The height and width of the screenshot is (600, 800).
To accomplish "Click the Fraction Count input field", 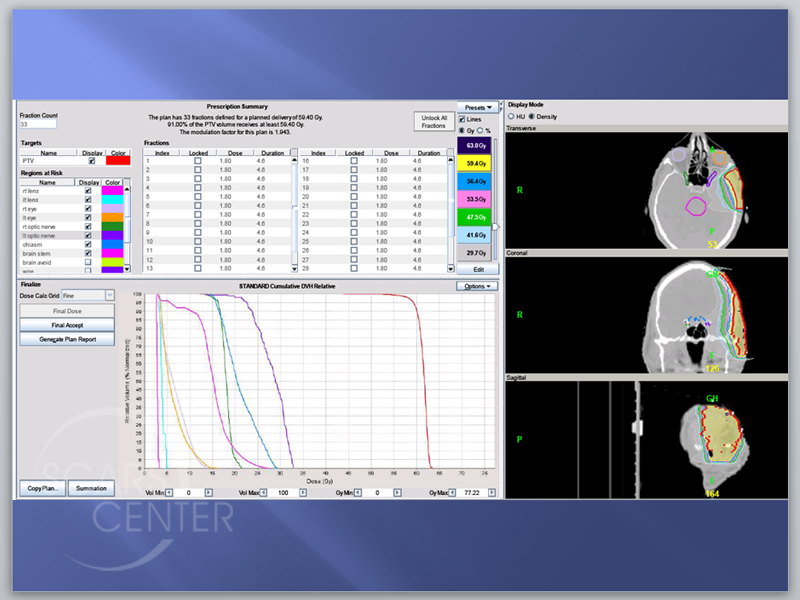I will [38, 124].
